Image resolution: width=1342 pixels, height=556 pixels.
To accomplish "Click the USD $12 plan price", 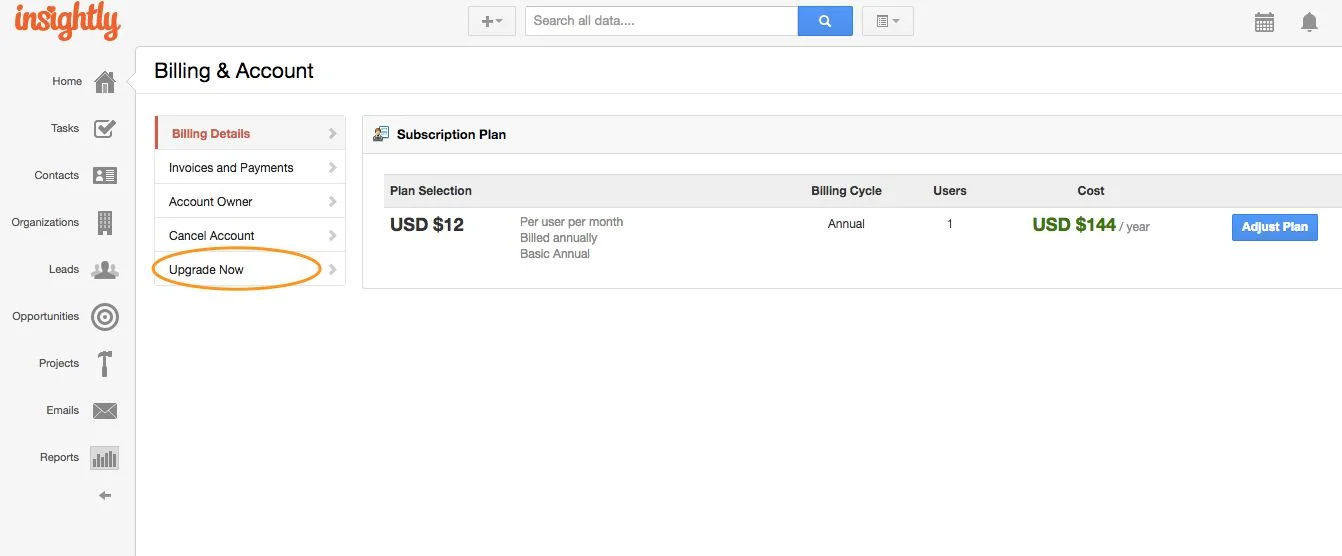I will tap(427, 225).
